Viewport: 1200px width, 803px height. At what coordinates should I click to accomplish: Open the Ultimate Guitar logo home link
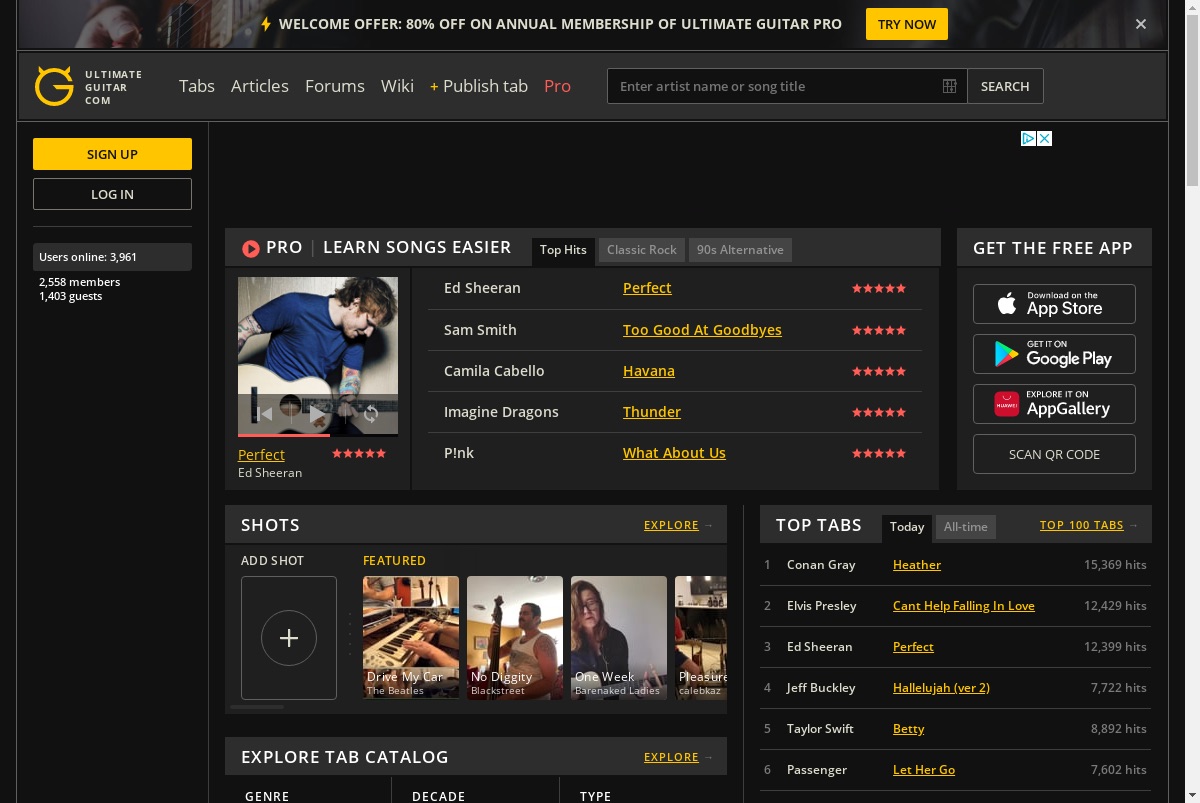[x=89, y=86]
